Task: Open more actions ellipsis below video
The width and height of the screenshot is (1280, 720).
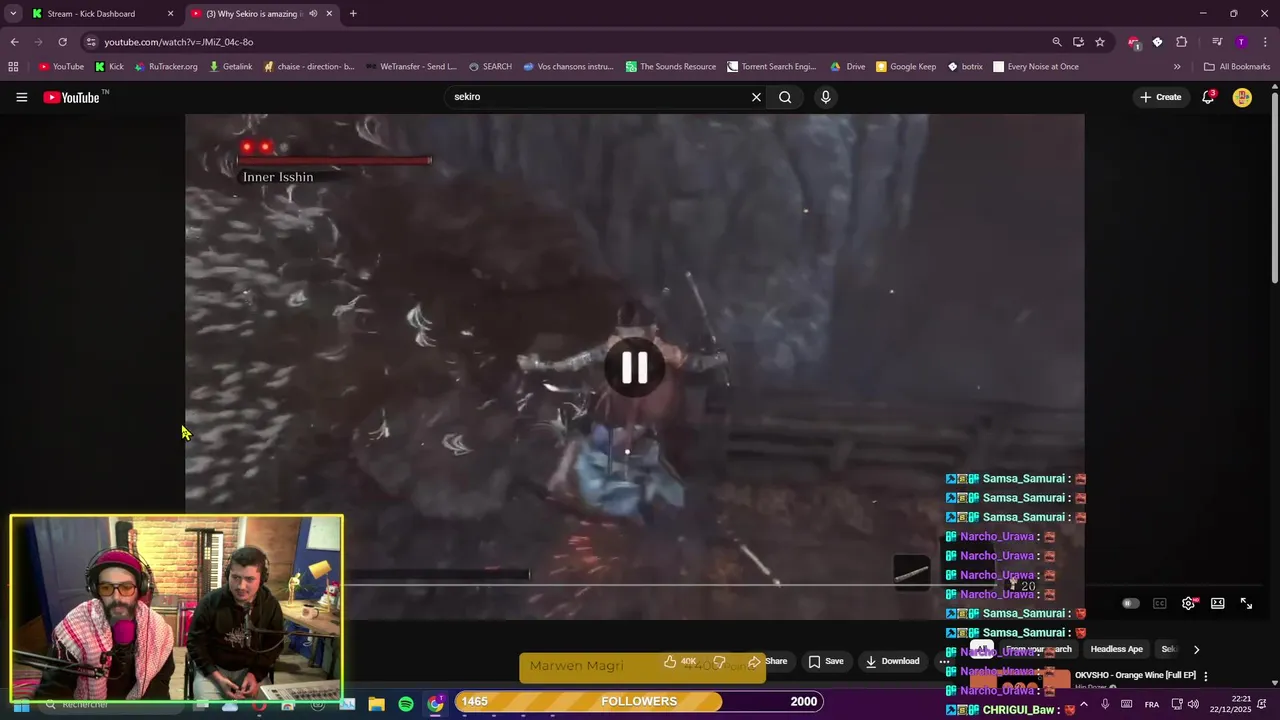Action: tap(944, 661)
